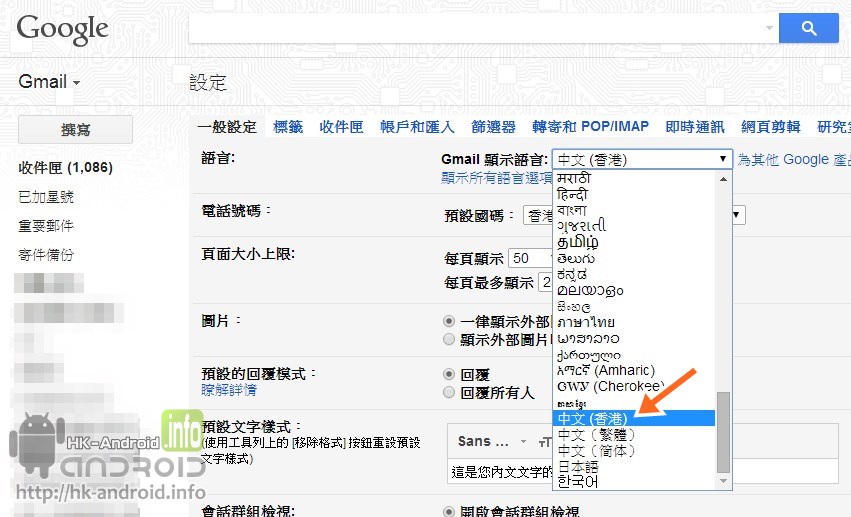Viewport: 851px width, 517px height.
Task: Go to 已加星號 starred mail
Action: click(46, 197)
